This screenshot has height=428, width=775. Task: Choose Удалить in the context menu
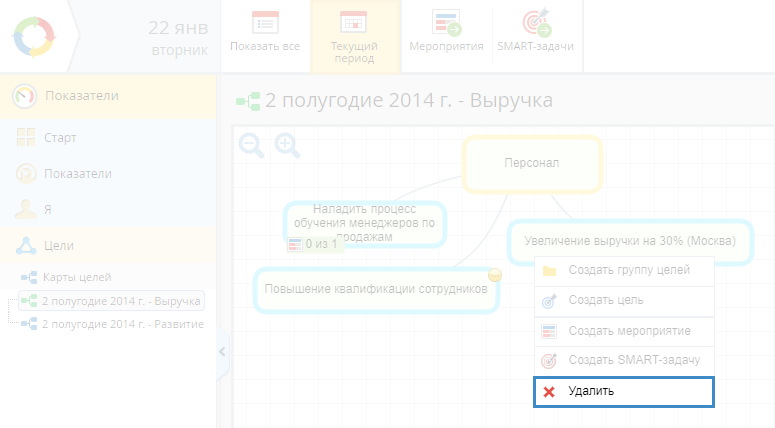[x=623, y=392]
